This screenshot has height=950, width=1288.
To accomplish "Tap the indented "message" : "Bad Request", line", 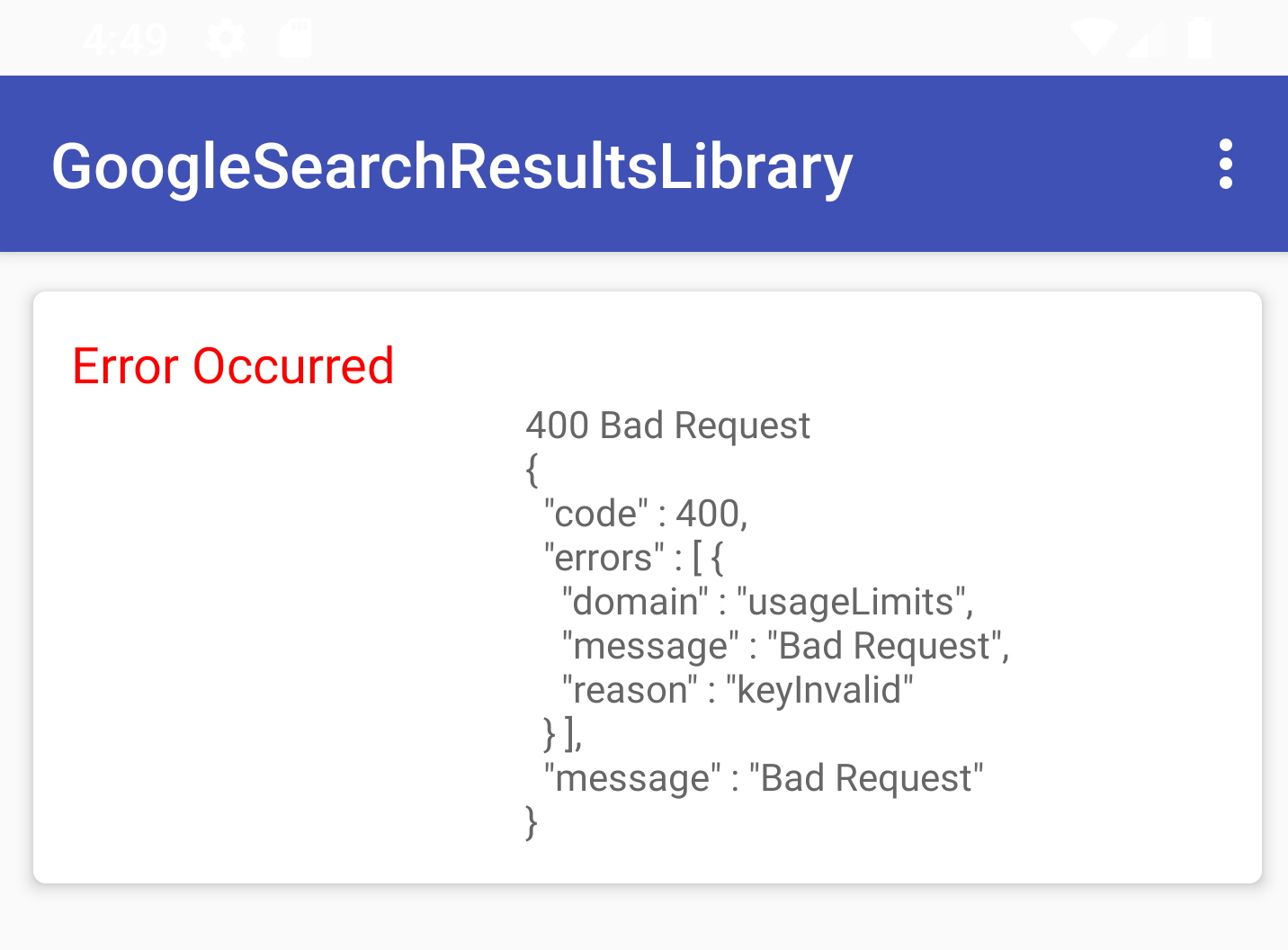I will 786,646.
